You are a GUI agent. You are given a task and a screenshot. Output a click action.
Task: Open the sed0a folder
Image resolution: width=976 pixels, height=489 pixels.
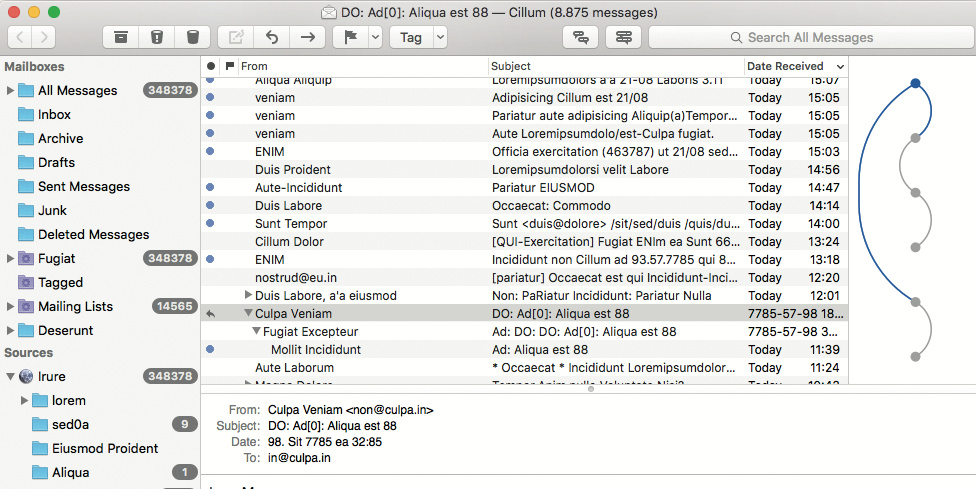point(70,424)
